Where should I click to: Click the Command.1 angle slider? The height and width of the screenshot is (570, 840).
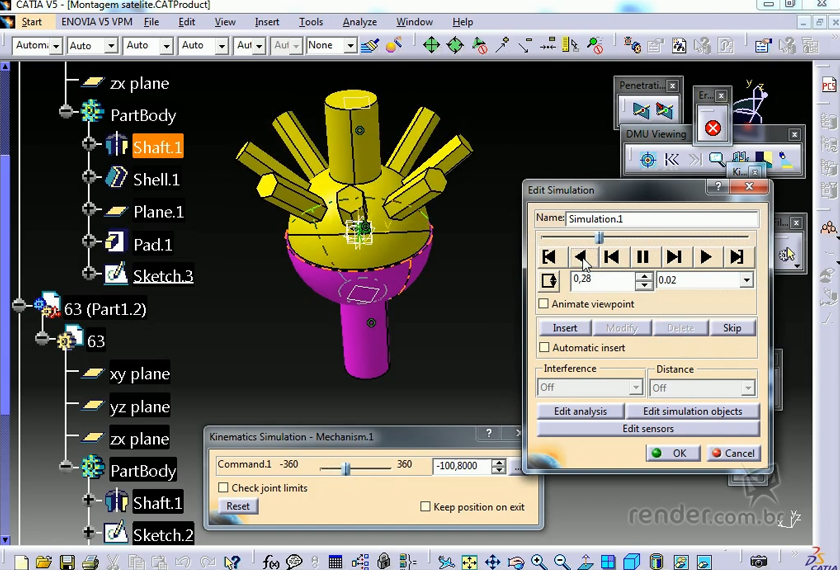click(x=346, y=467)
